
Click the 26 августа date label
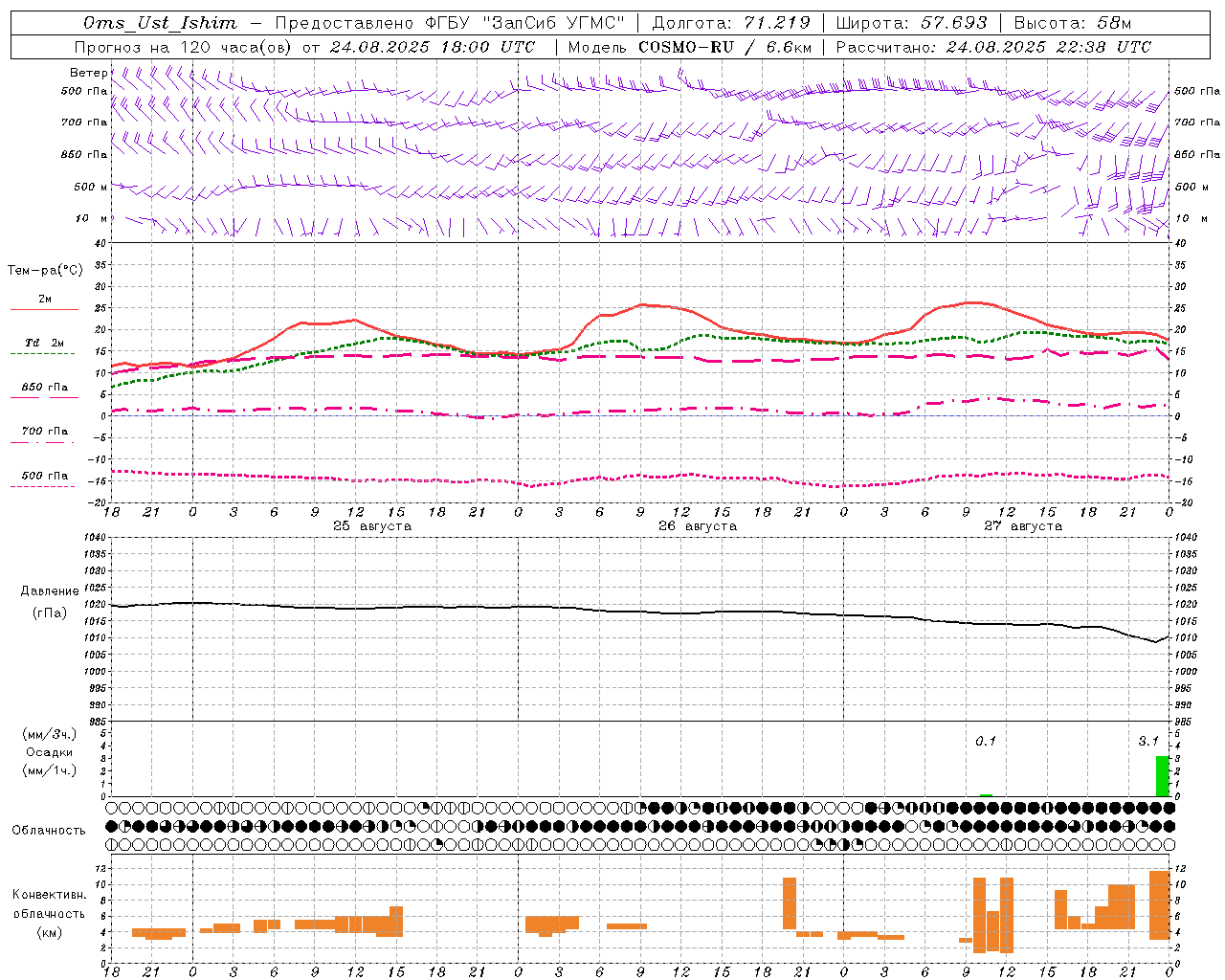click(x=698, y=526)
